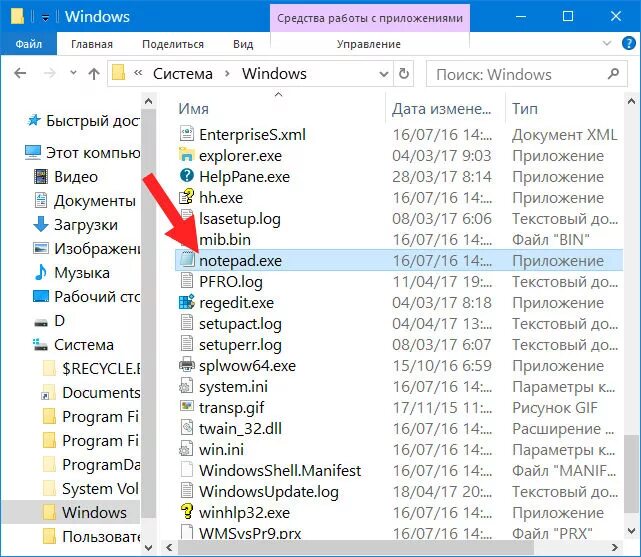Click the explorer.exe file icon
The image size is (641, 557).
[186, 155]
